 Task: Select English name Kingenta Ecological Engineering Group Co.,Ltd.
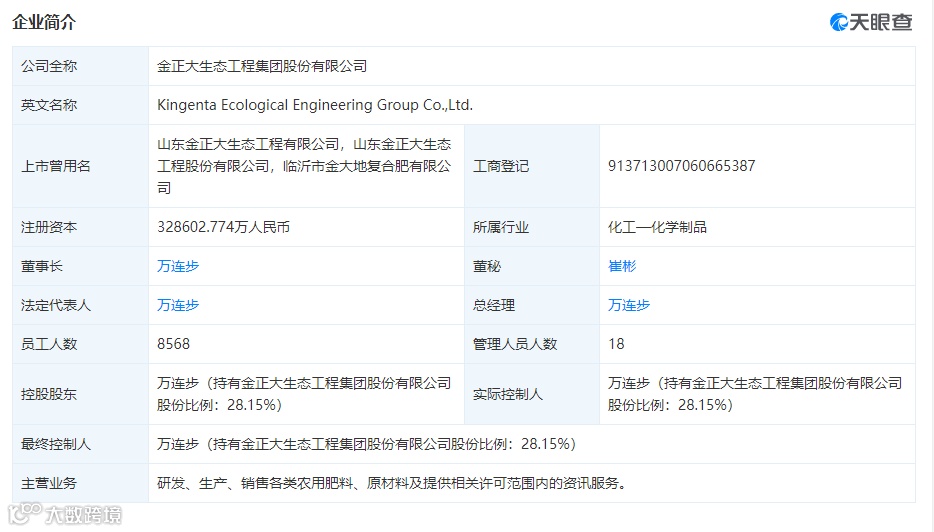(315, 105)
